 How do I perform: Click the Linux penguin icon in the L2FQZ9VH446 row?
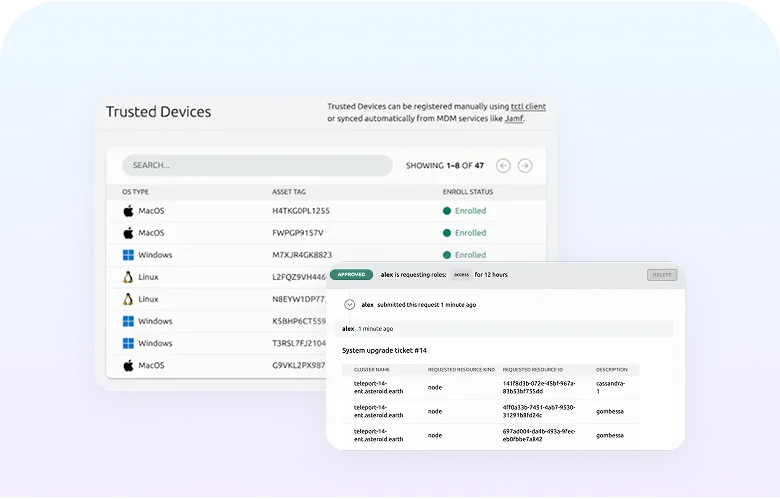(x=128, y=277)
